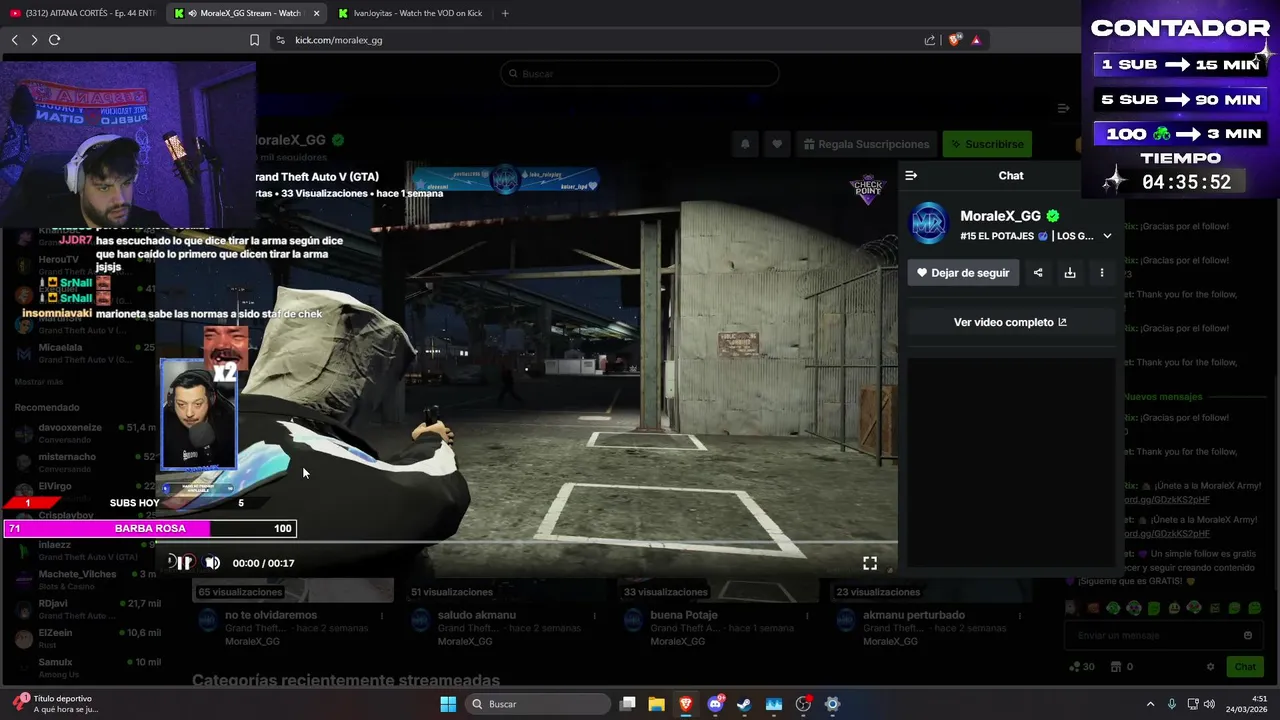Viewport: 1280px width, 720px height.
Task: Click the browser share icon in toolbar
Action: tap(929, 40)
